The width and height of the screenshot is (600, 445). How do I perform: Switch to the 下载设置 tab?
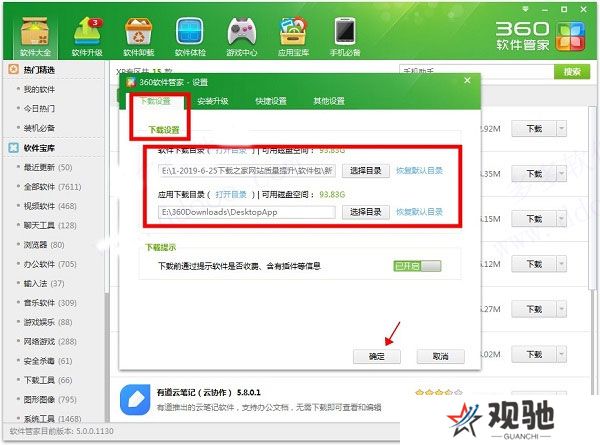[x=155, y=101]
